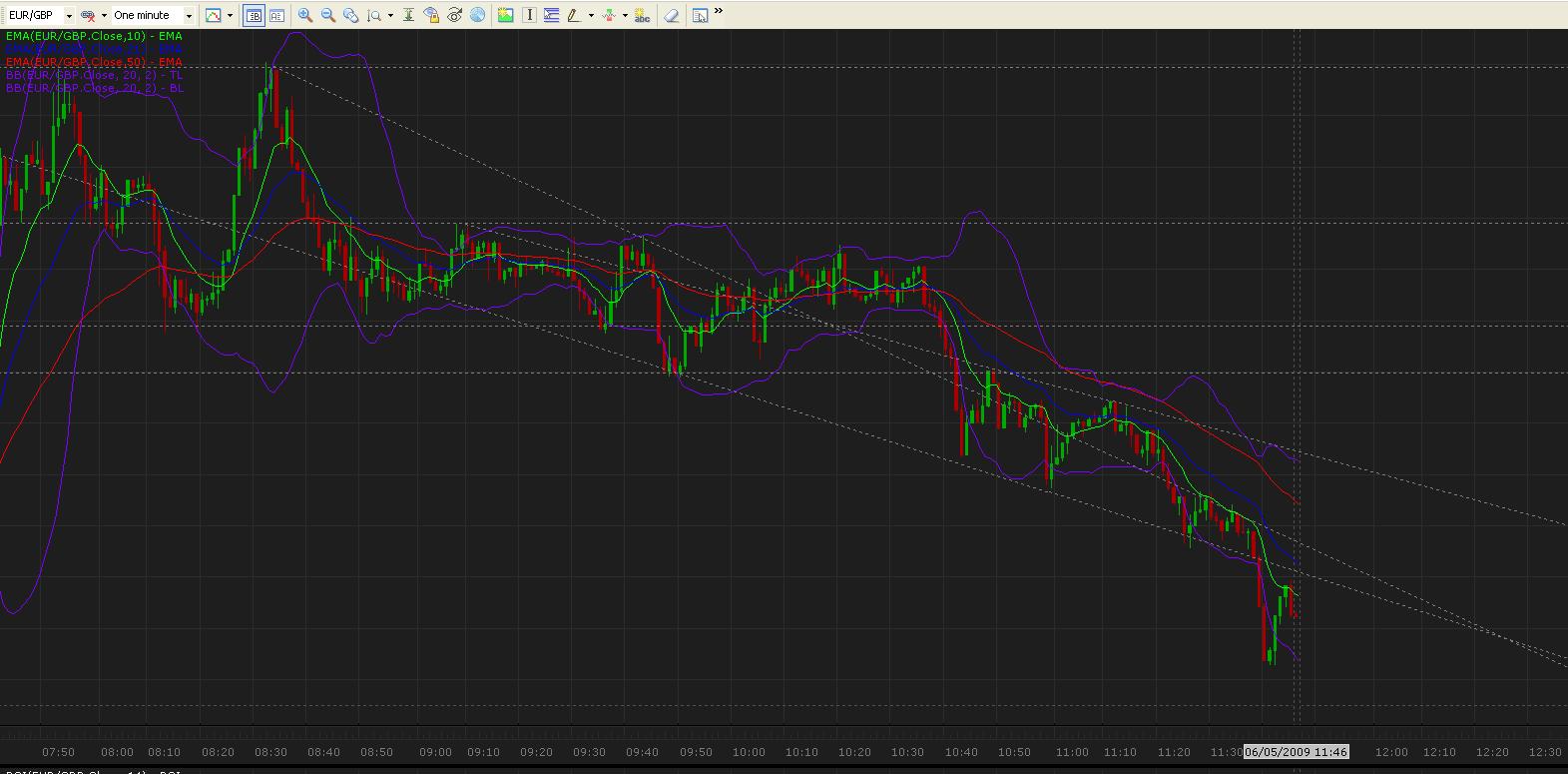The image size is (1568, 774).
Task: Click the 10:00 time axis label
Action: (749, 752)
